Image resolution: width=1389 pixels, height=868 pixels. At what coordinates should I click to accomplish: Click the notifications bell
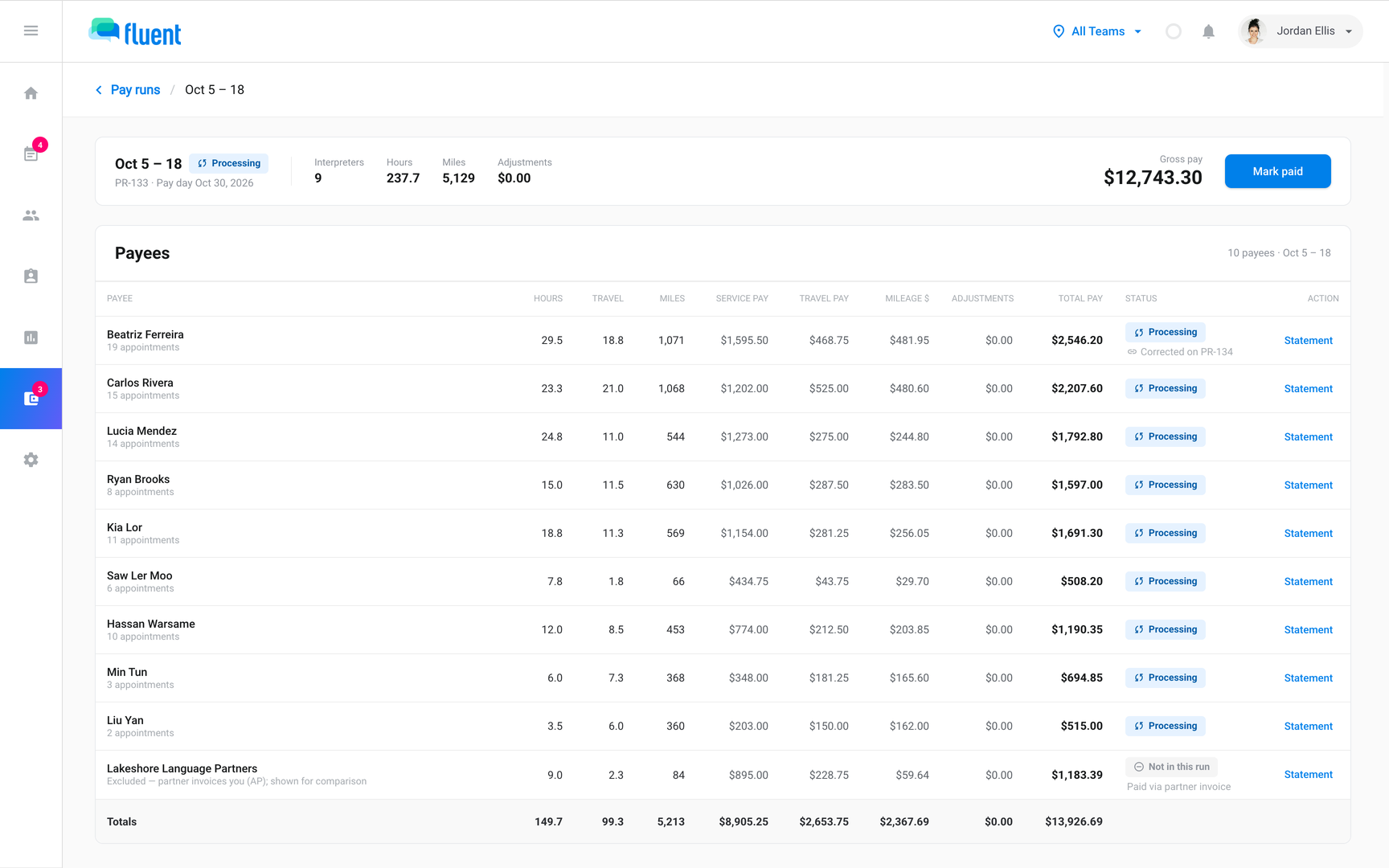click(x=1208, y=31)
